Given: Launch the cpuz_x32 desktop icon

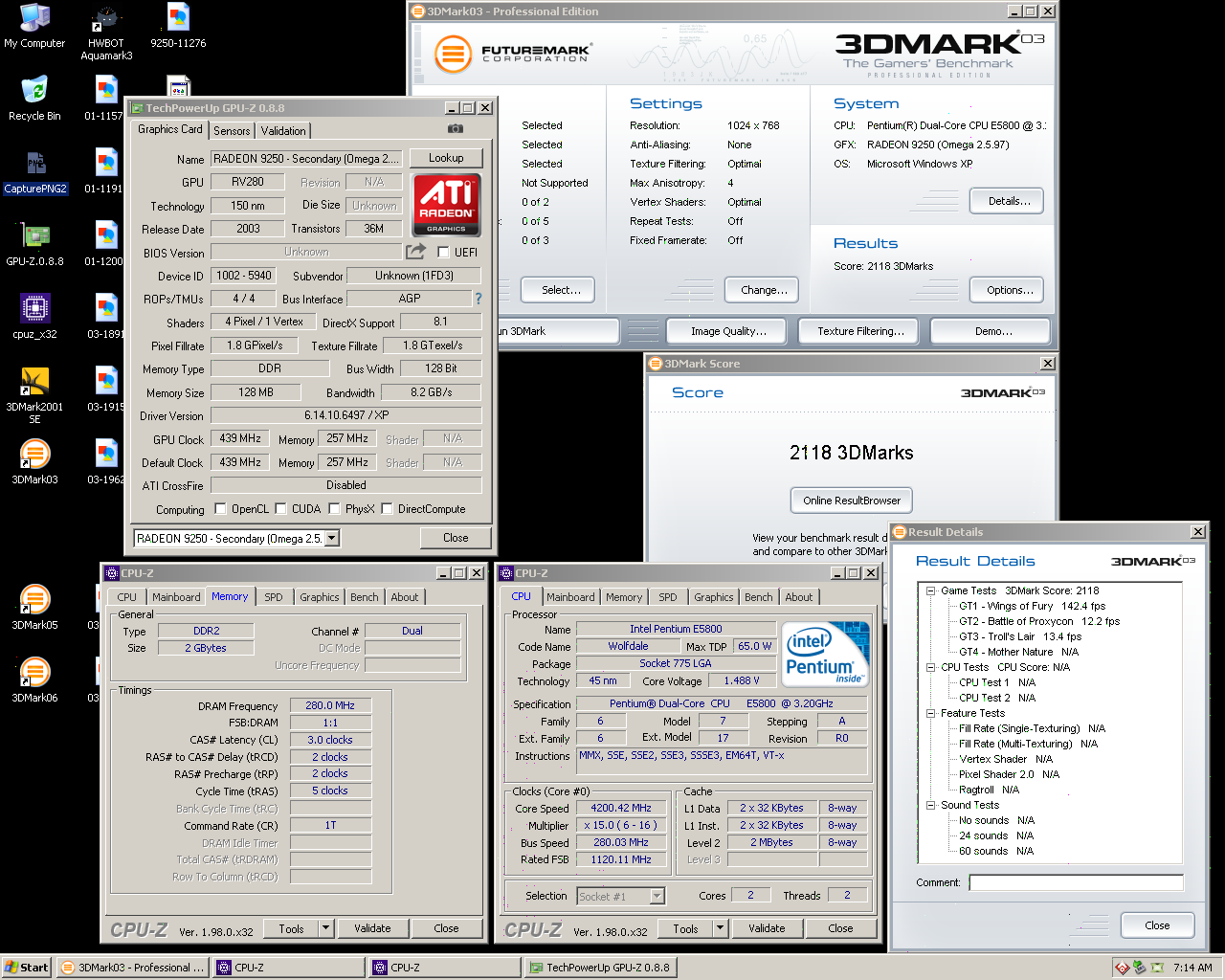Looking at the screenshot, I should pyautogui.click(x=34, y=318).
